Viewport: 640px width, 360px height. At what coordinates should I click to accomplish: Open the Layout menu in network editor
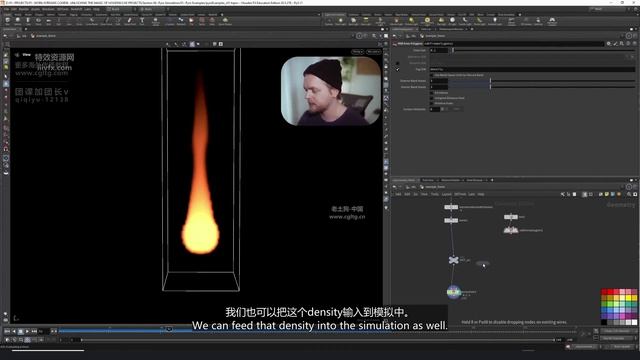(447, 194)
